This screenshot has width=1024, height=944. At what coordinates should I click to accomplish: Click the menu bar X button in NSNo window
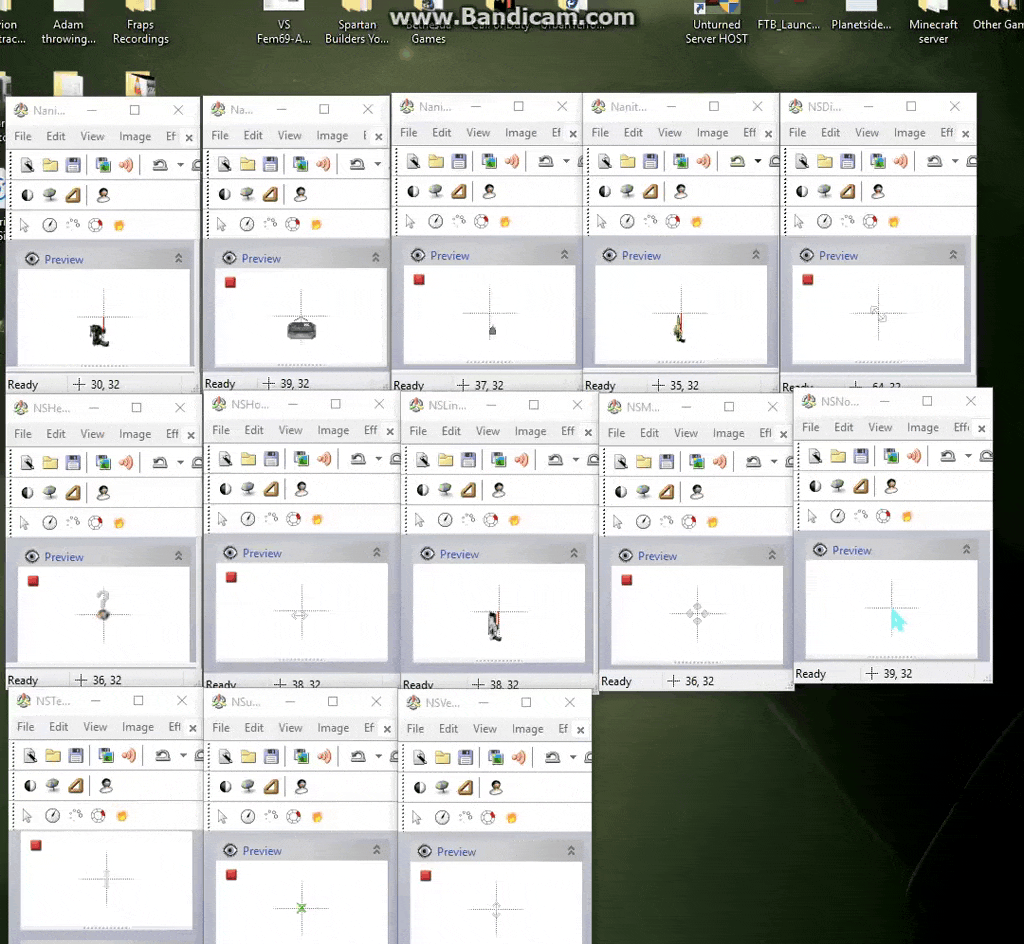(x=981, y=428)
